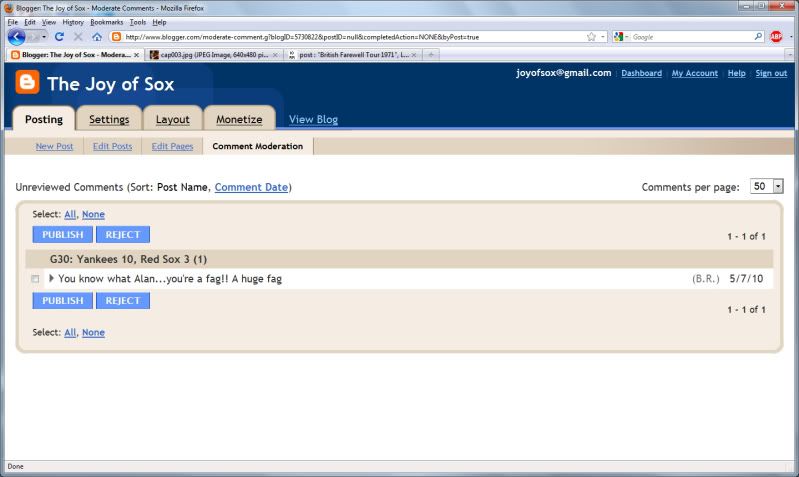Click the stop loading X icon
The image size is (799, 477).
[78, 37]
